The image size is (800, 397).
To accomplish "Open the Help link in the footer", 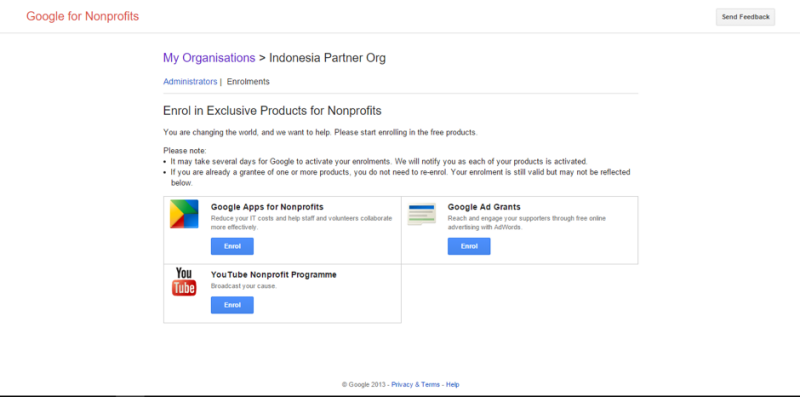I will [x=453, y=384].
